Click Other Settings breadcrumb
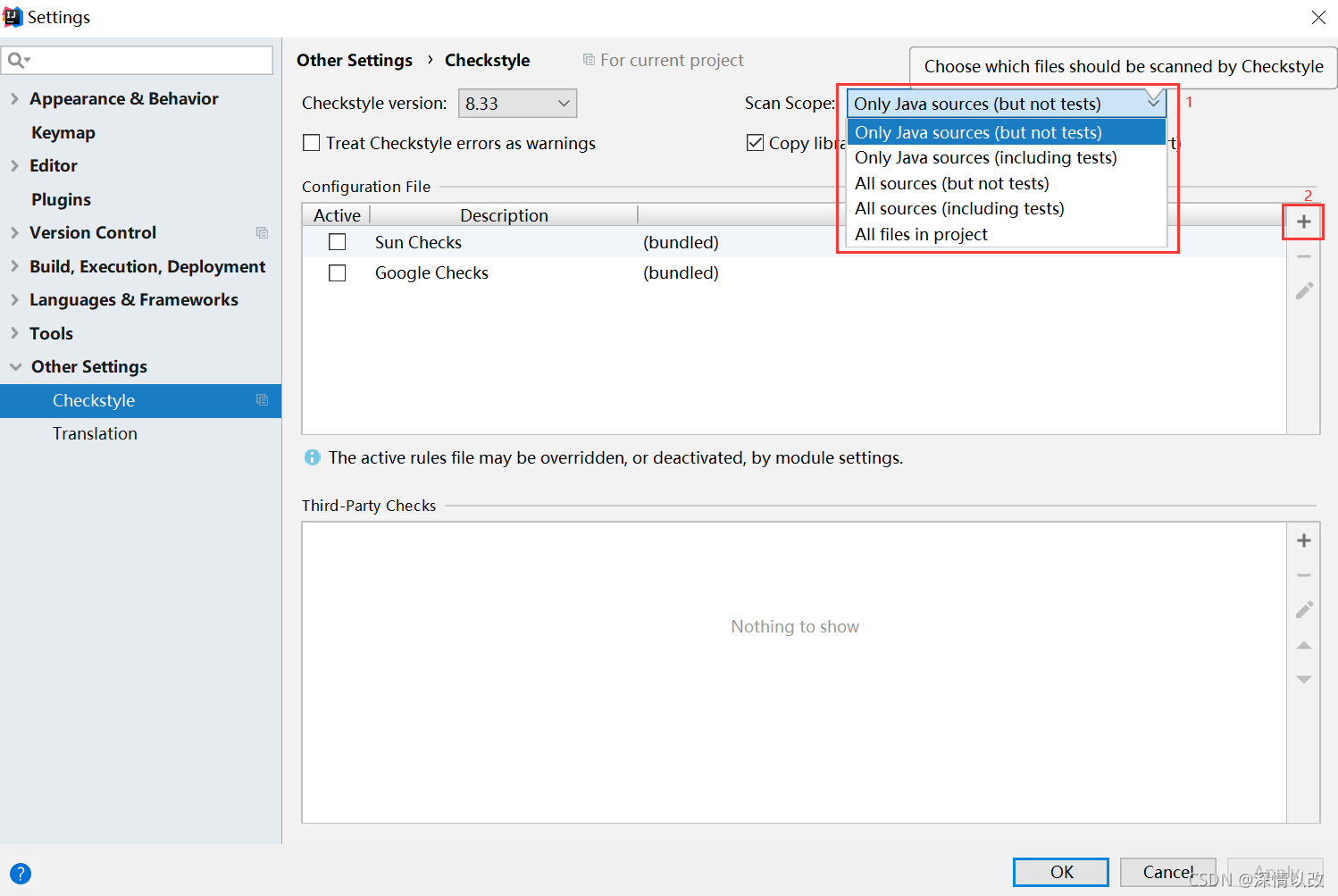 355,60
